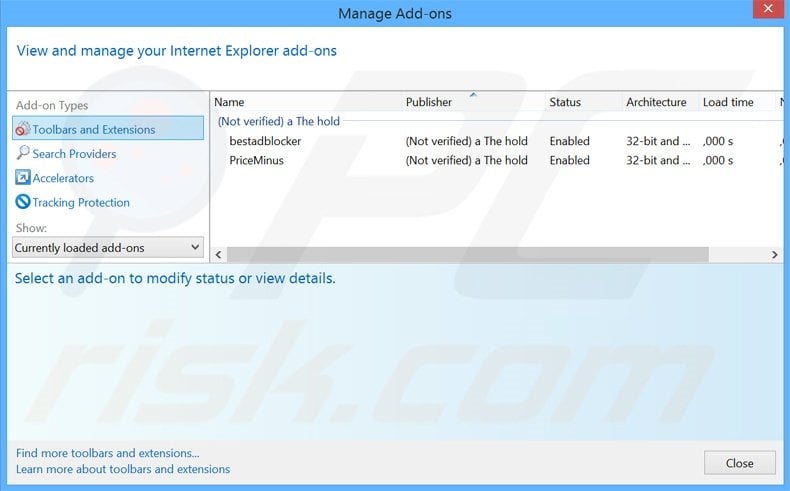The height and width of the screenshot is (491, 790).
Task: Click the publisher cell of bestadblocker
Action: (x=467, y=141)
